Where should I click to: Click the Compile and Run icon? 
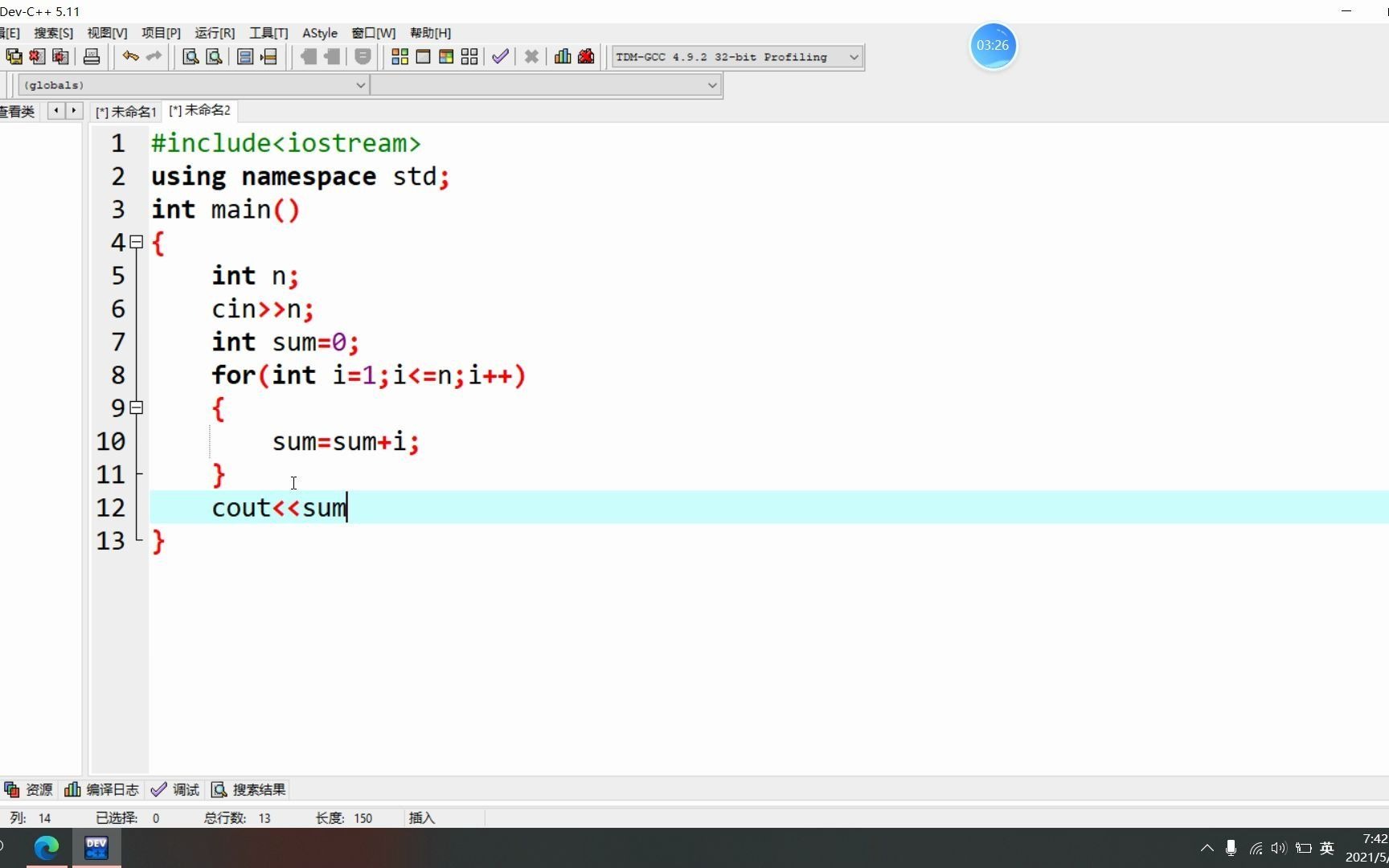pos(446,56)
